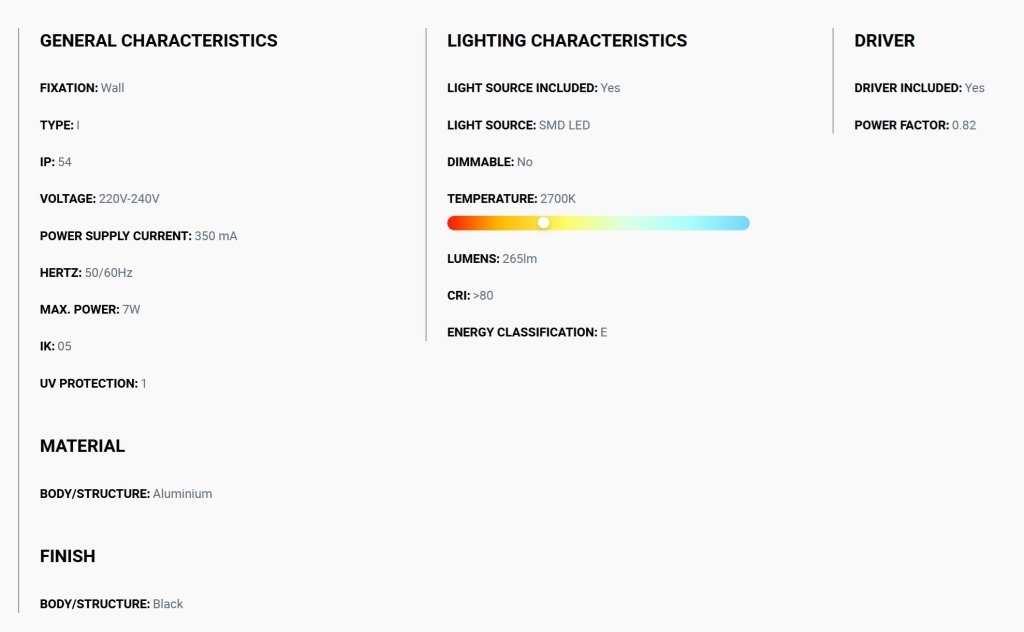Viewport: 1024px width, 632px height.
Task: Click the Fixation: Wall specification
Action: click(x=82, y=88)
